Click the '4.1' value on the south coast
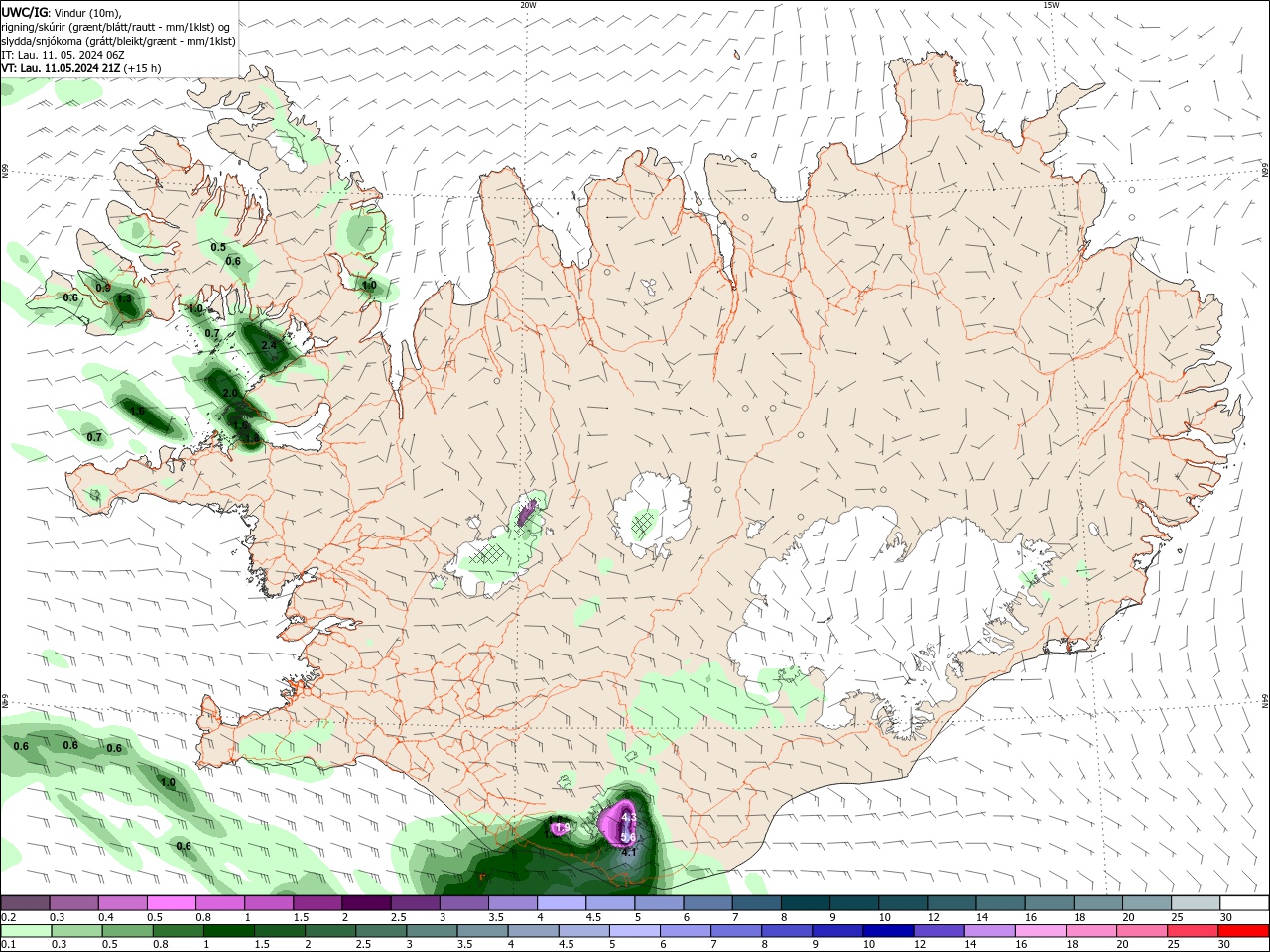 tap(629, 852)
